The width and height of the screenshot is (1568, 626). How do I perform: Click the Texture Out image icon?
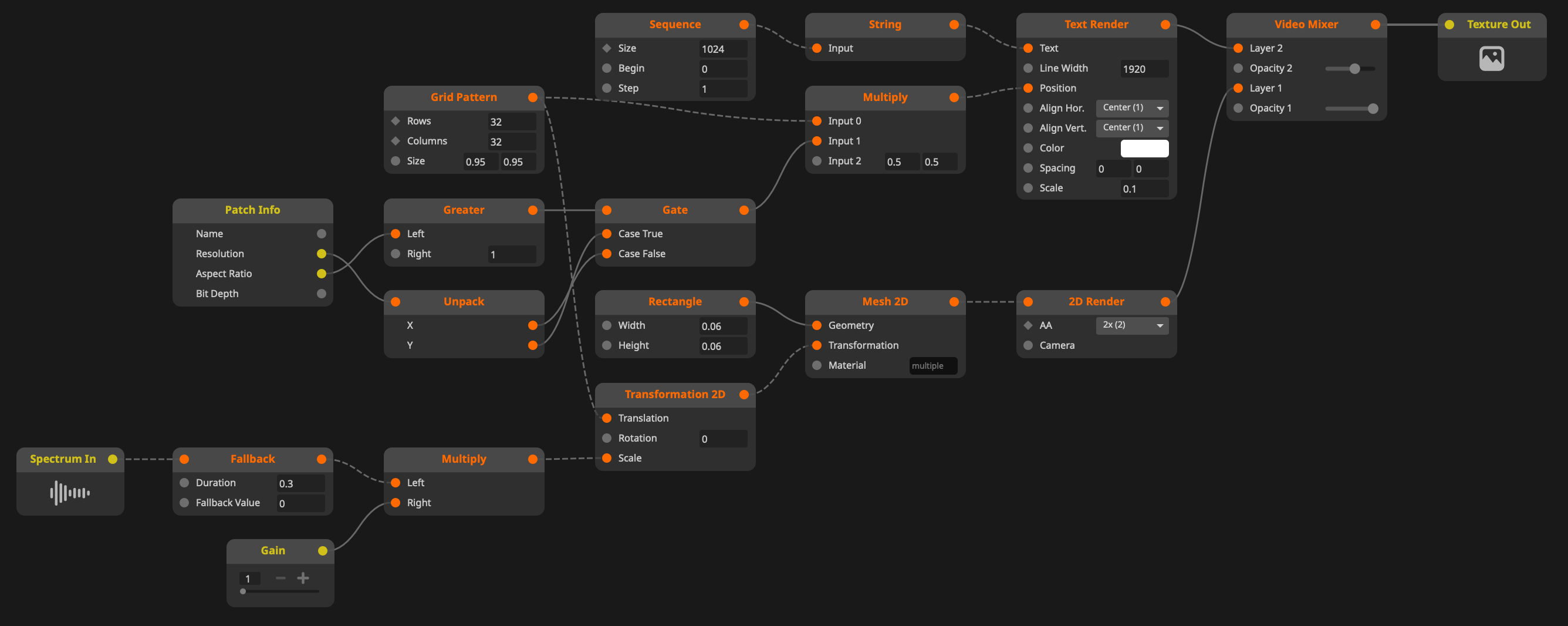1491,59
